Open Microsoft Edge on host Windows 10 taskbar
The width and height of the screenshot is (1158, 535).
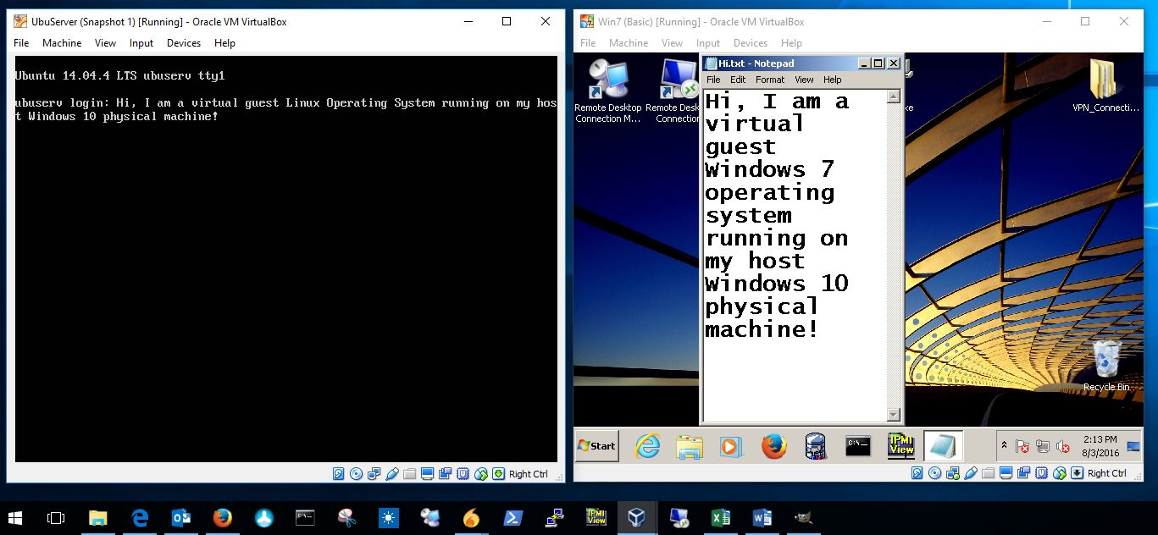click(x=140, y=518)
